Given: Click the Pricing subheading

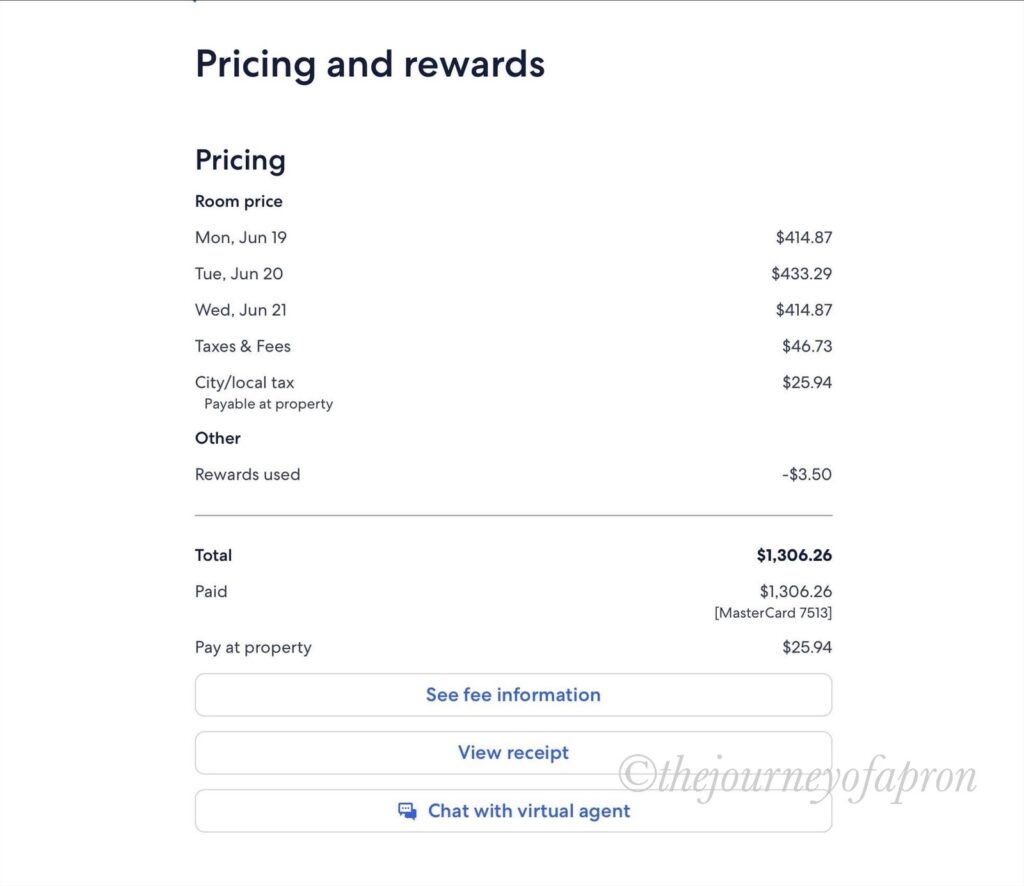Looking at the screenshot, I should coord(240,161).
